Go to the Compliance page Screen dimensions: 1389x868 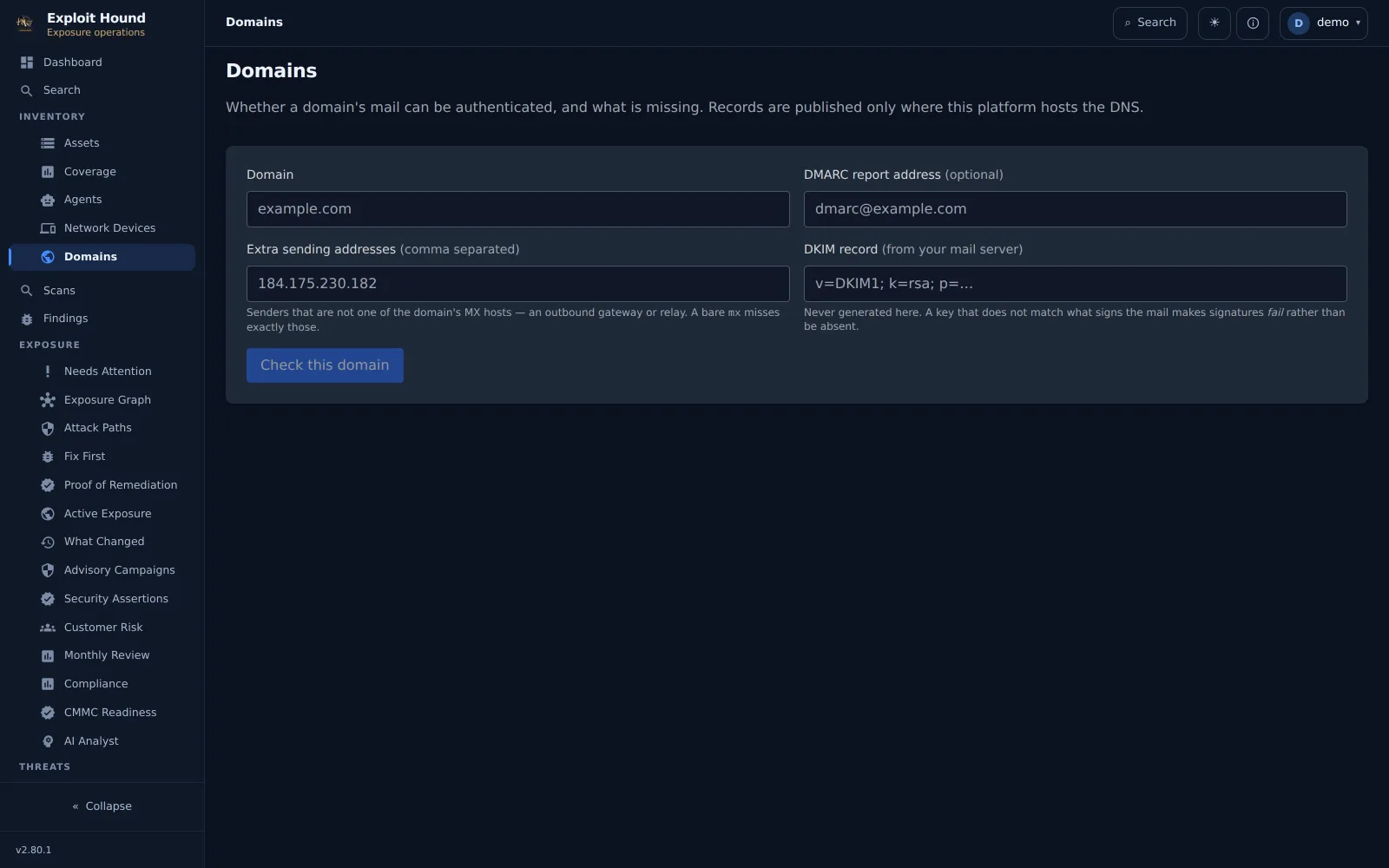102,684
